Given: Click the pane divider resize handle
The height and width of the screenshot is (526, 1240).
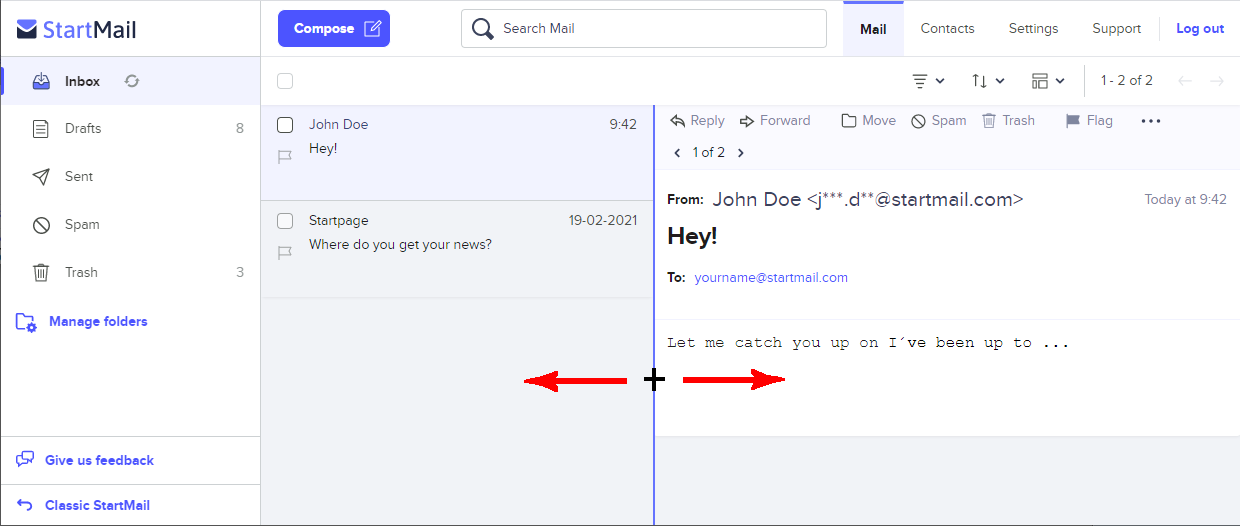Looking at the screenshot, I should (x=654, y=380).
